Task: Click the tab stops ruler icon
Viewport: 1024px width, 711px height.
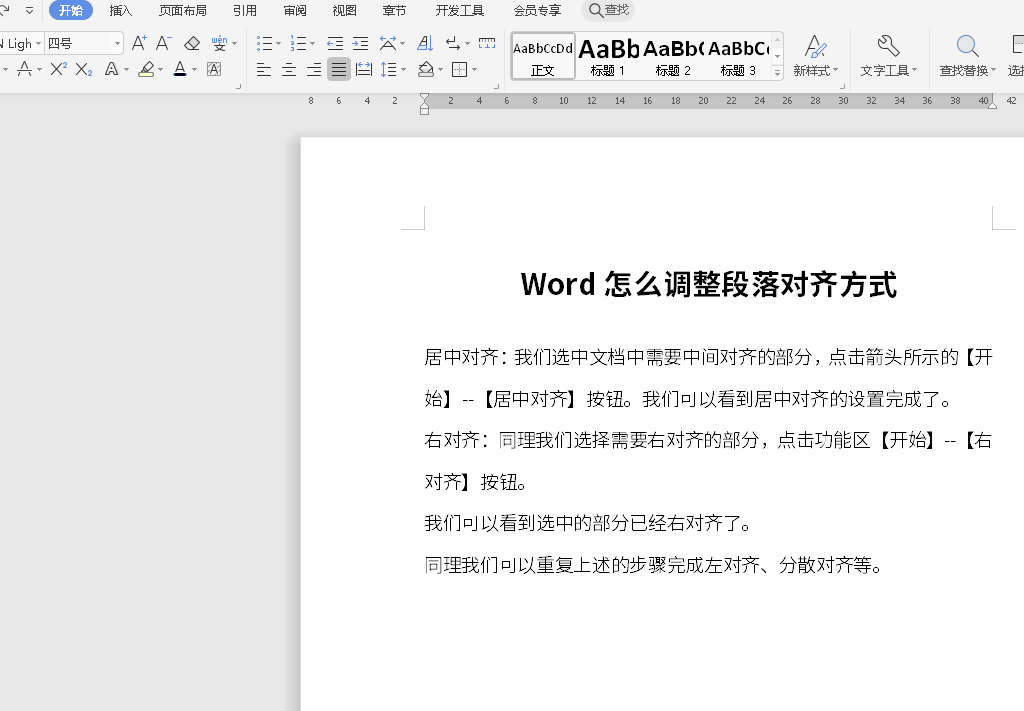Action: [487, 44]
